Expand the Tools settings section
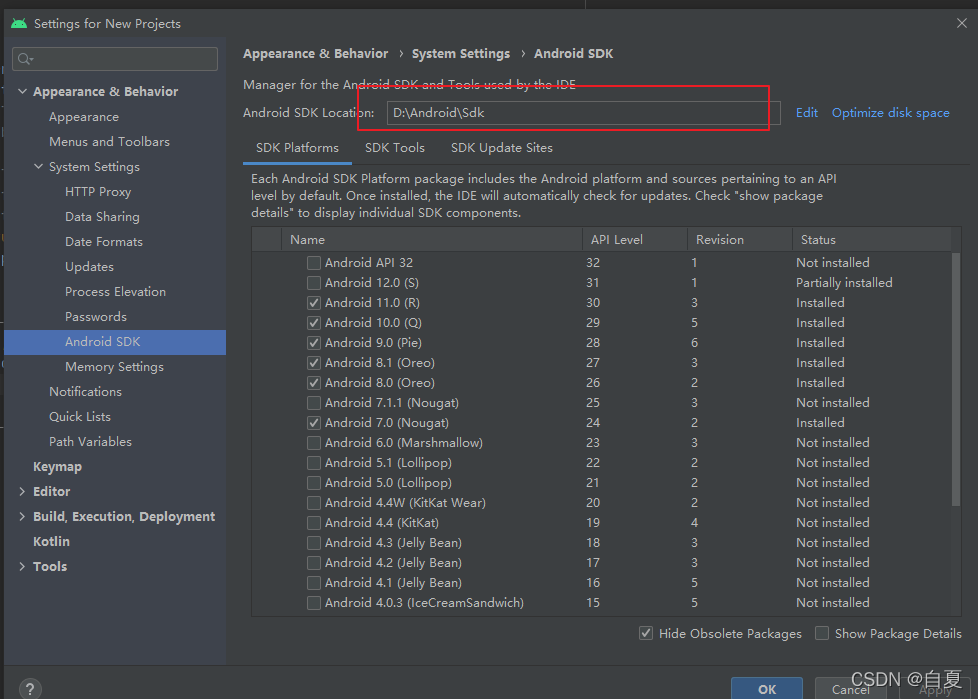Screen dimensions: 978x699 pyautogui.click(x=22, y=566)
